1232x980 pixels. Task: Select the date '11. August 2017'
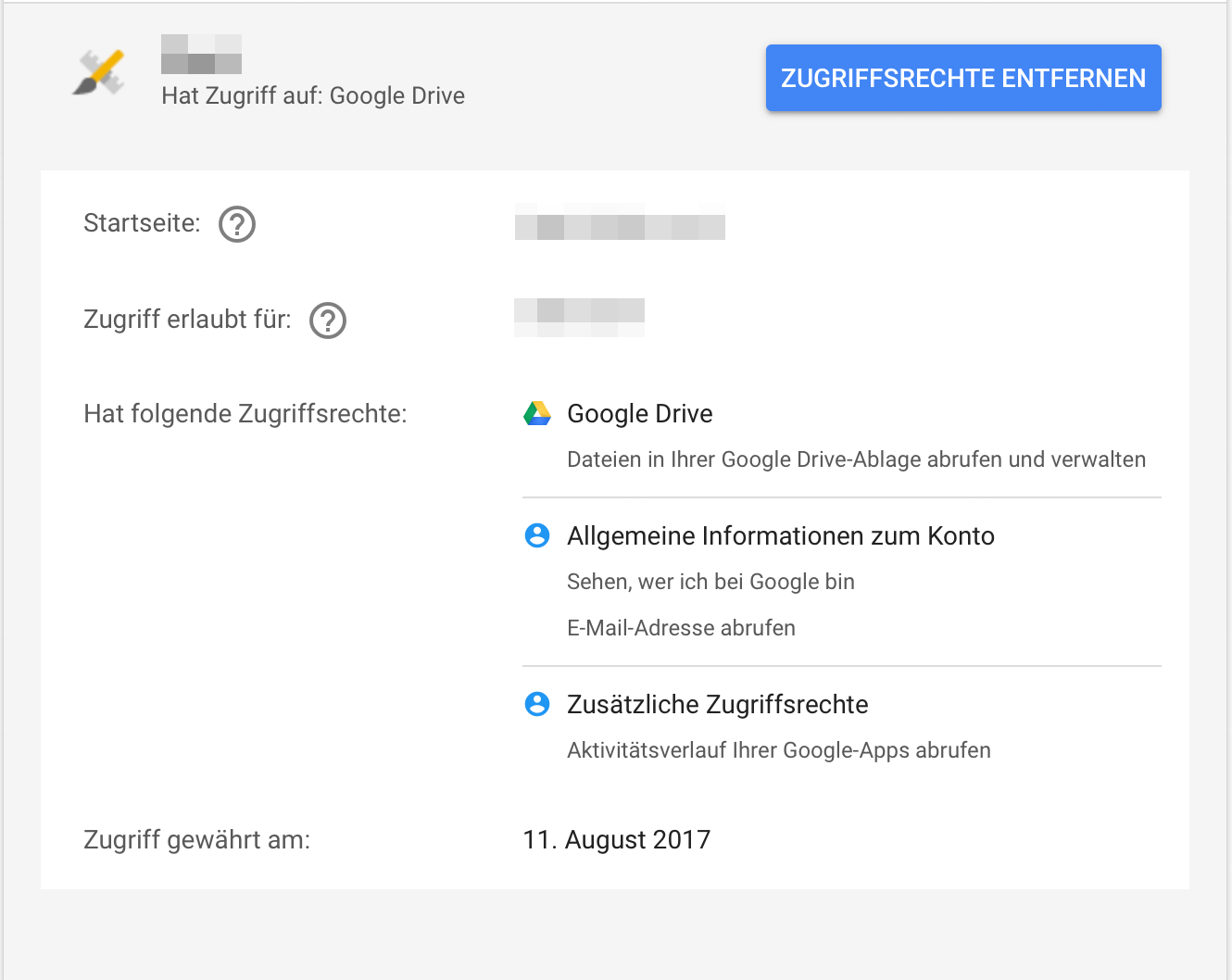pyautogui.click(x=617, y=839)
